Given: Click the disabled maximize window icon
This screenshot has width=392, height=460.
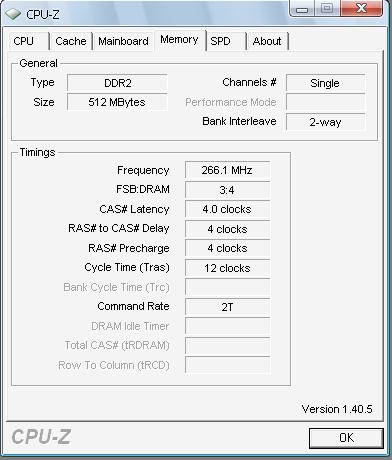Looking at the screenshot, I should point(327,8).
